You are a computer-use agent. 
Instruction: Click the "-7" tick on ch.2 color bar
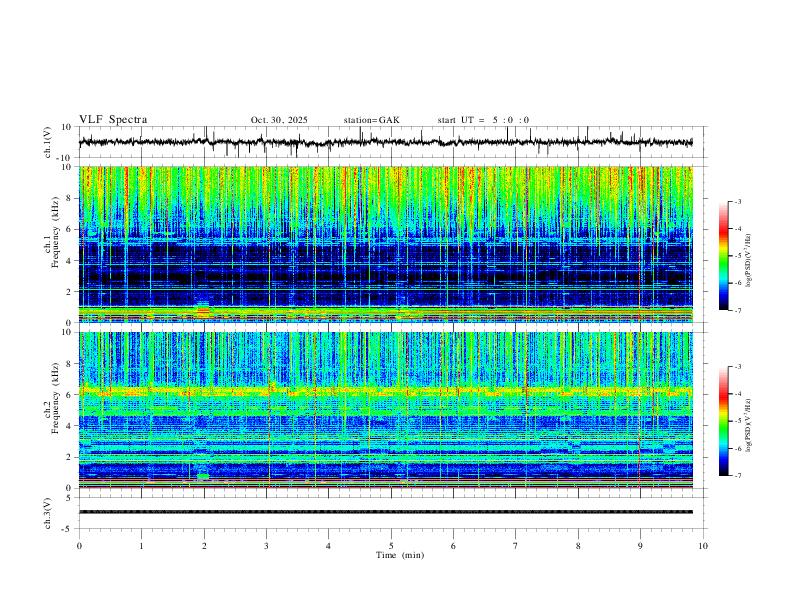coord(738,475)
